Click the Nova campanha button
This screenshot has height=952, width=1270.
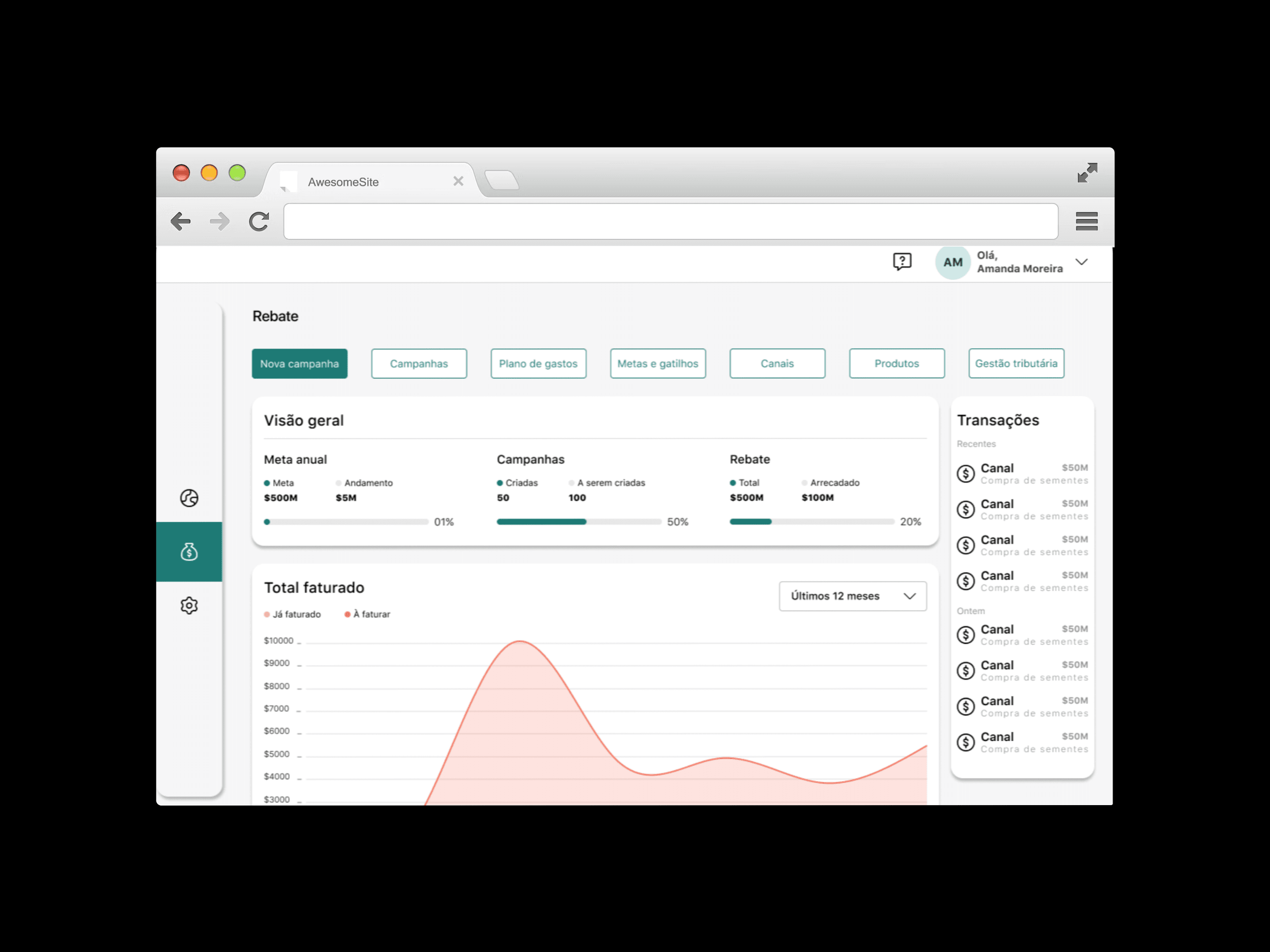click(x=299, y=364)
